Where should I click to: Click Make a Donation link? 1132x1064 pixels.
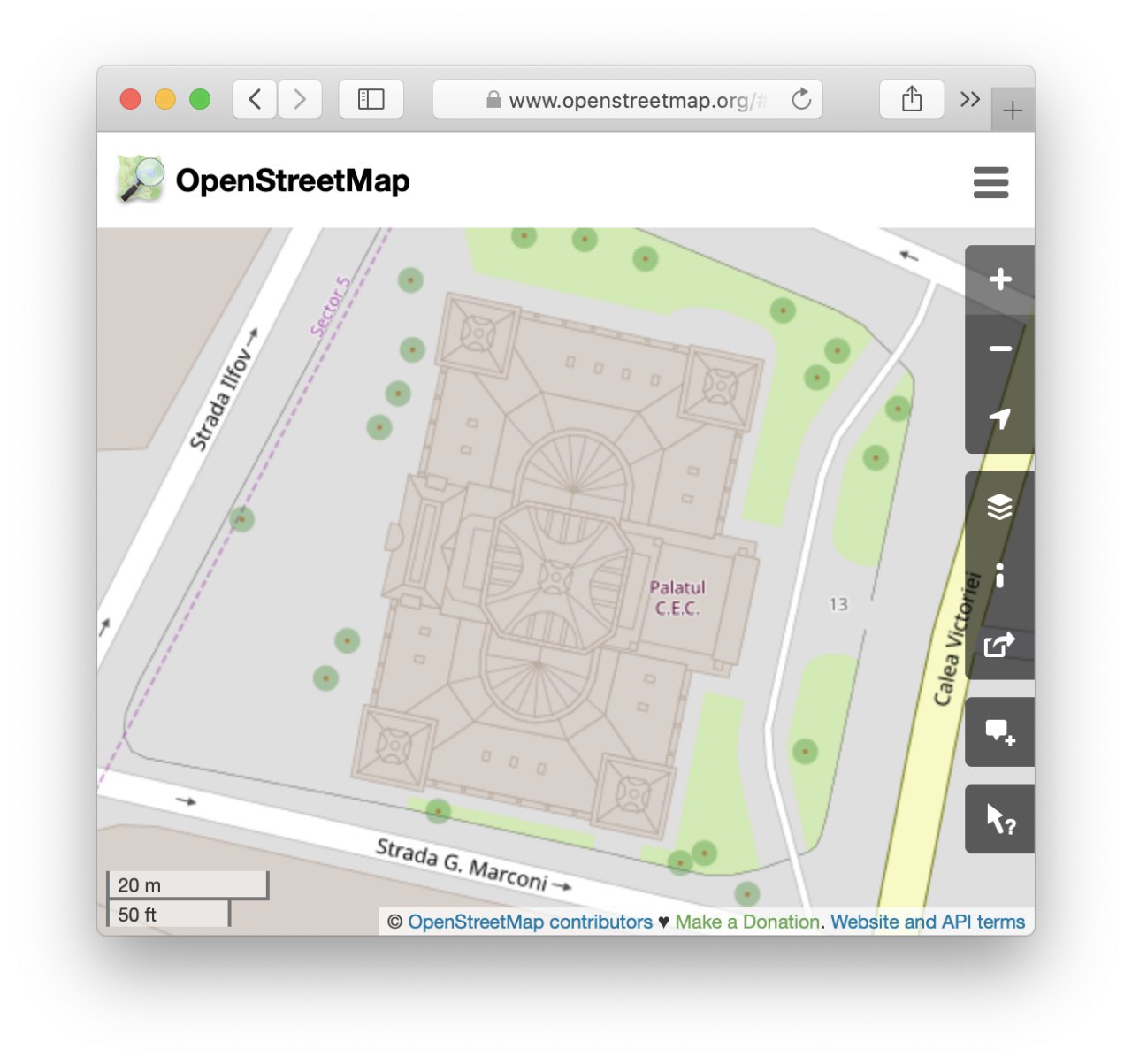(747, 922)
